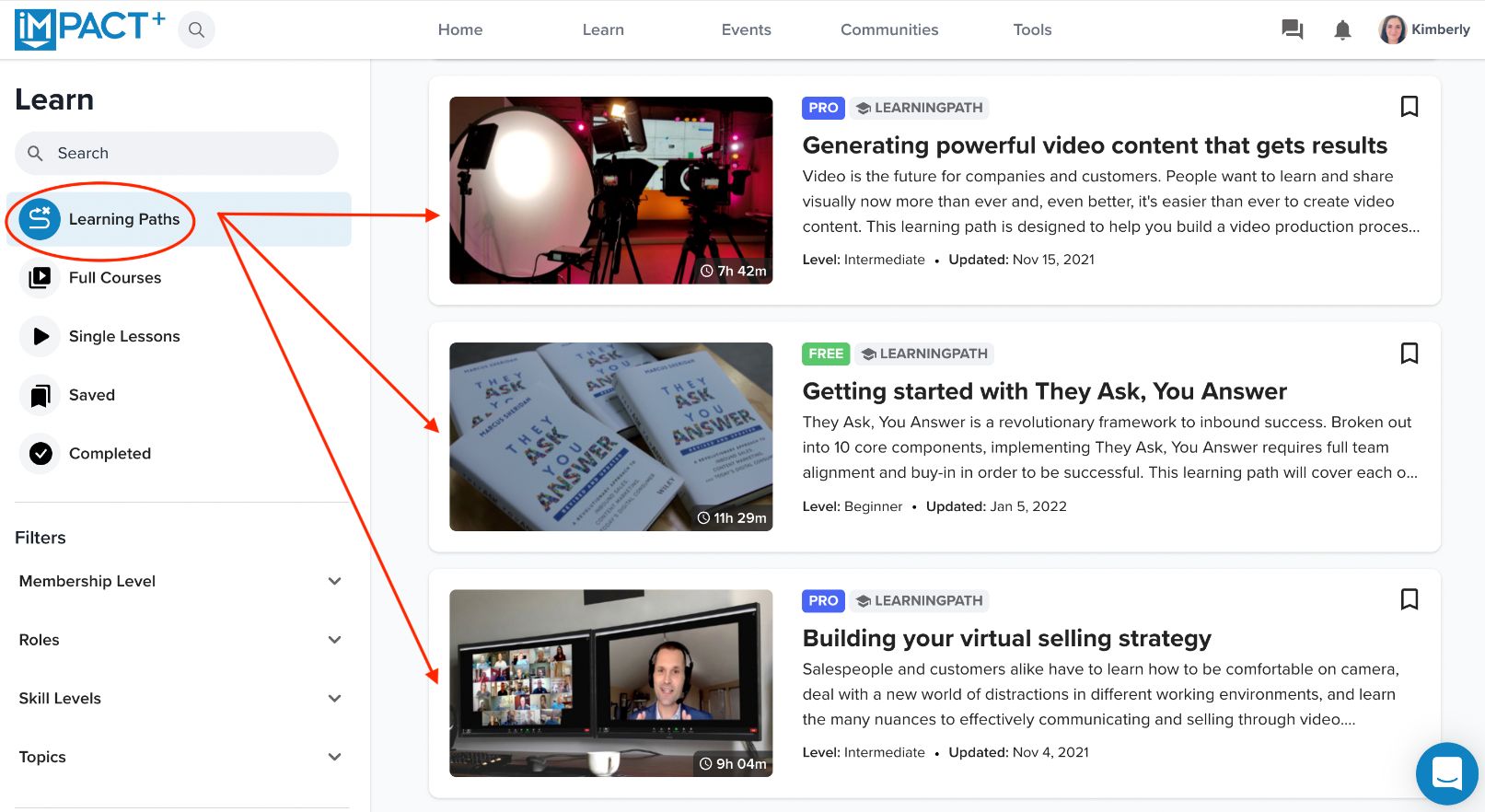Click the Filters heading
1485x812 pixels.
click(x=41, y=538)
